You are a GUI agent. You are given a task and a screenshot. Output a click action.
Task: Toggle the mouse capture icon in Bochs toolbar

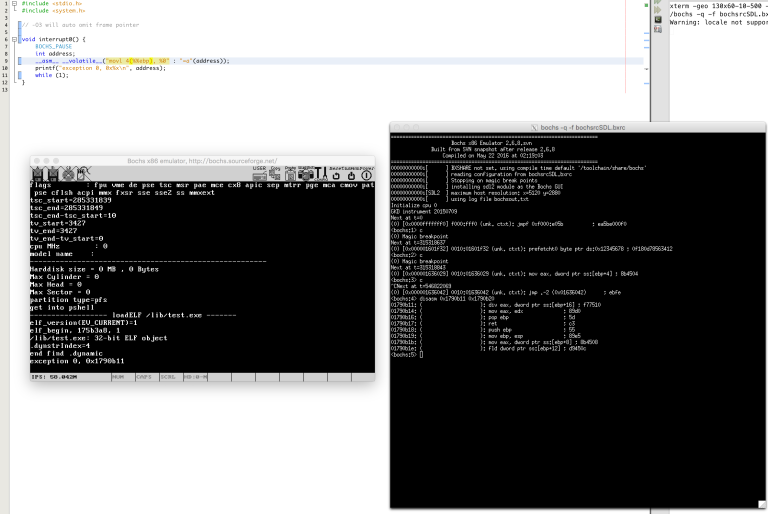83,174
